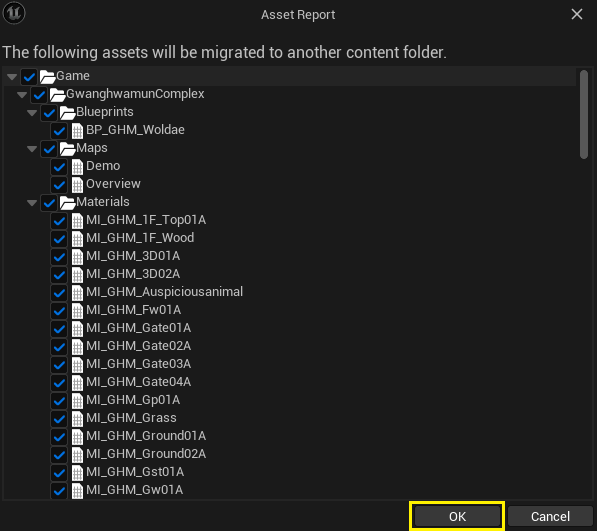
Task: Confirm migration with the OK button
Action: tap(457, 517)
